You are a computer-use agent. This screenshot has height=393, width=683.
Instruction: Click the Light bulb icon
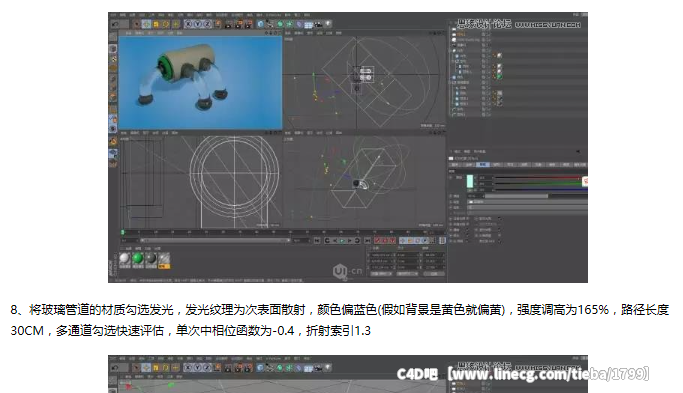(328, 24)
